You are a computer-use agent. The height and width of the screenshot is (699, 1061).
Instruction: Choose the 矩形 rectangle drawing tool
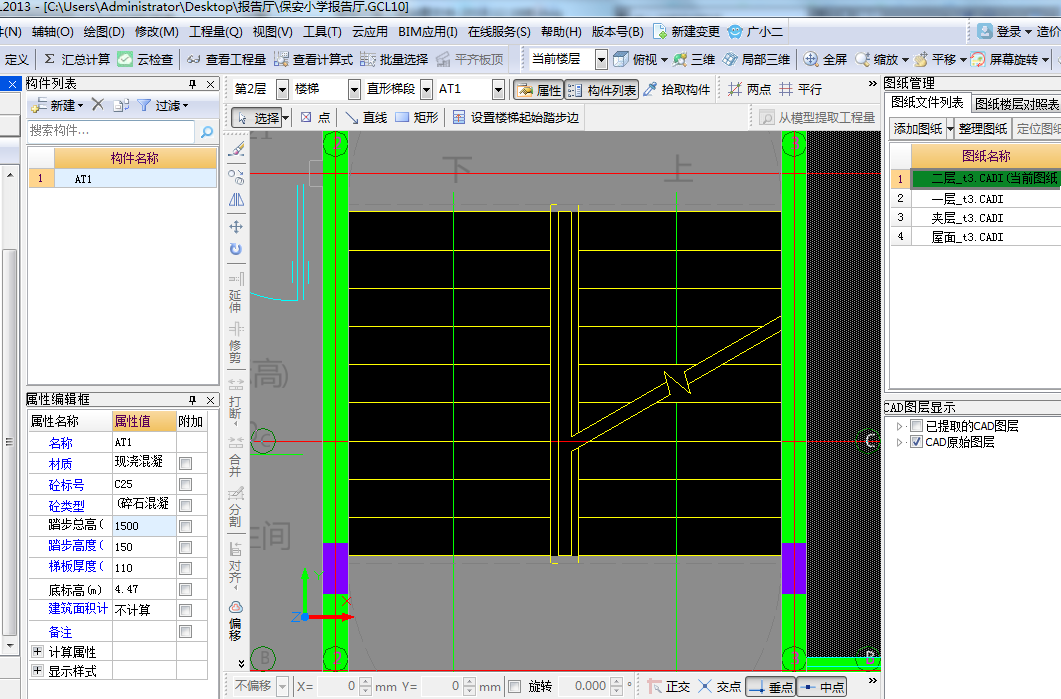pos(417,117)
